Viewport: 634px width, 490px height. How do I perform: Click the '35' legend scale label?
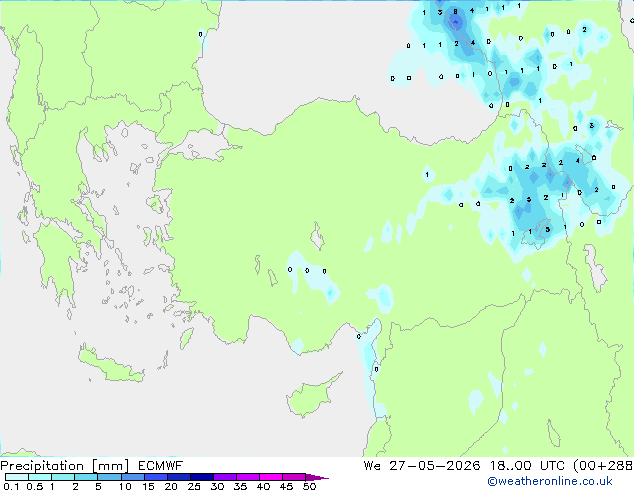tap(240, 486)
